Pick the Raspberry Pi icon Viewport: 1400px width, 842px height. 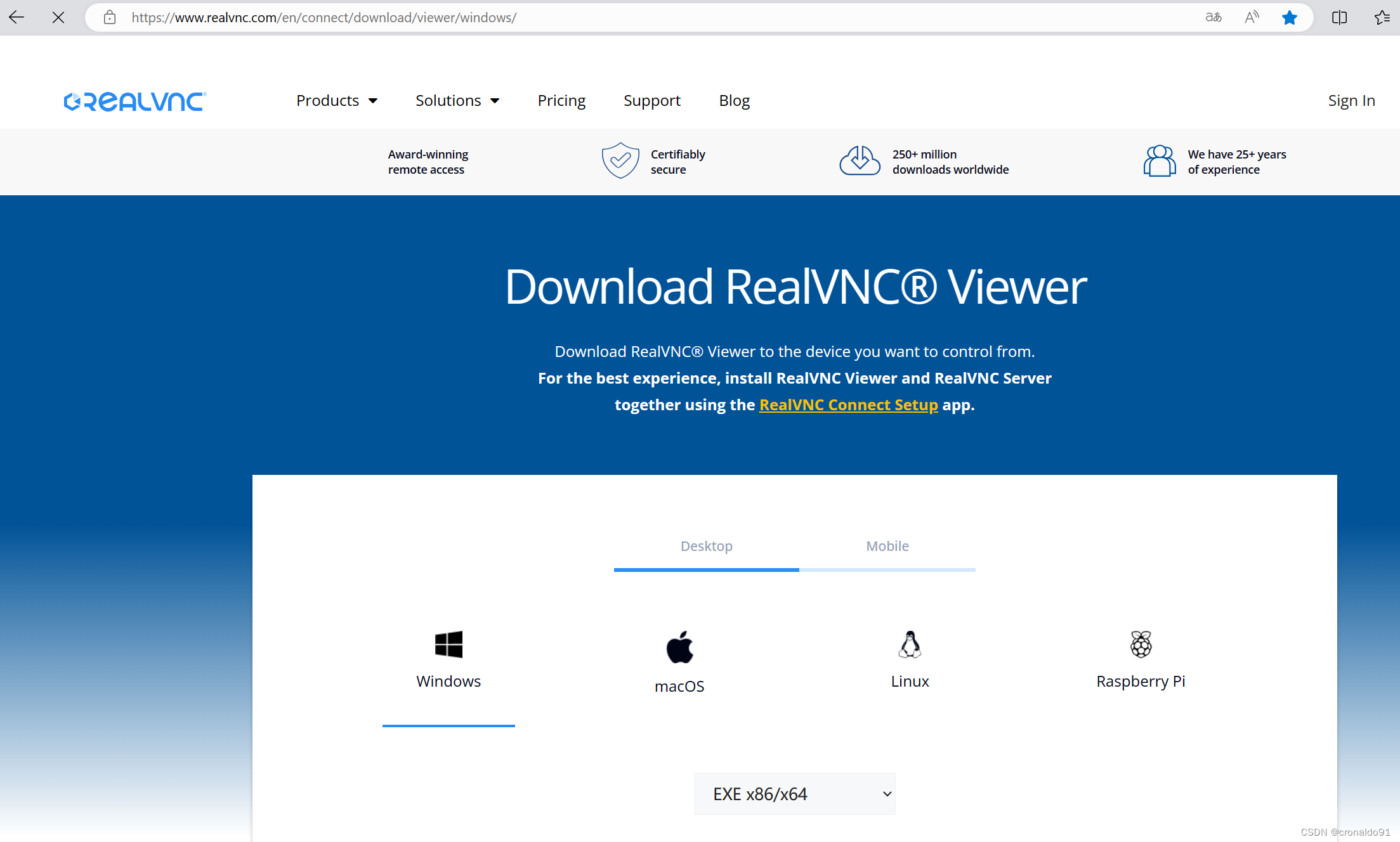click(x=1141, y=645)
